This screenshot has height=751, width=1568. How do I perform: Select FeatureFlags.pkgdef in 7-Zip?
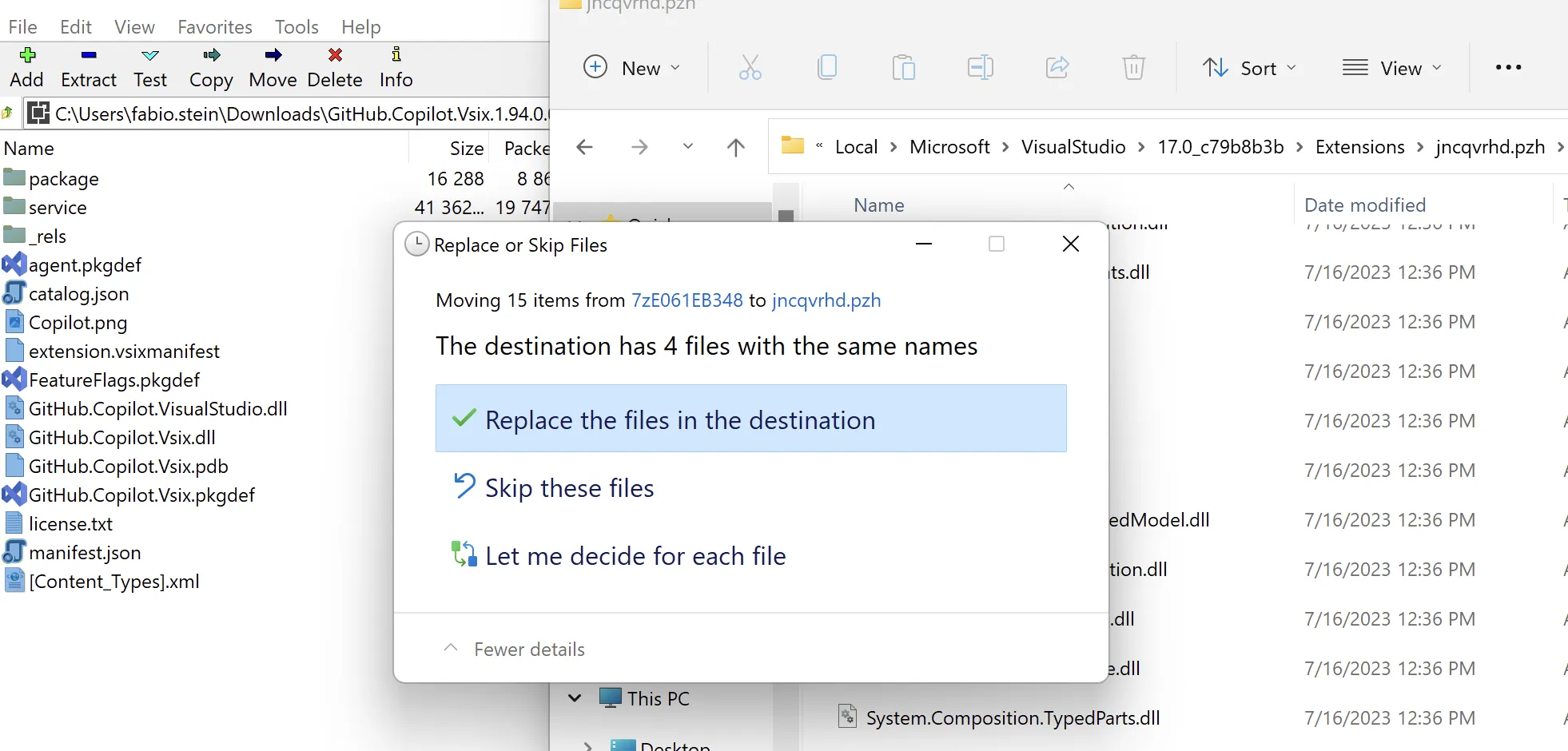point(101,379)
